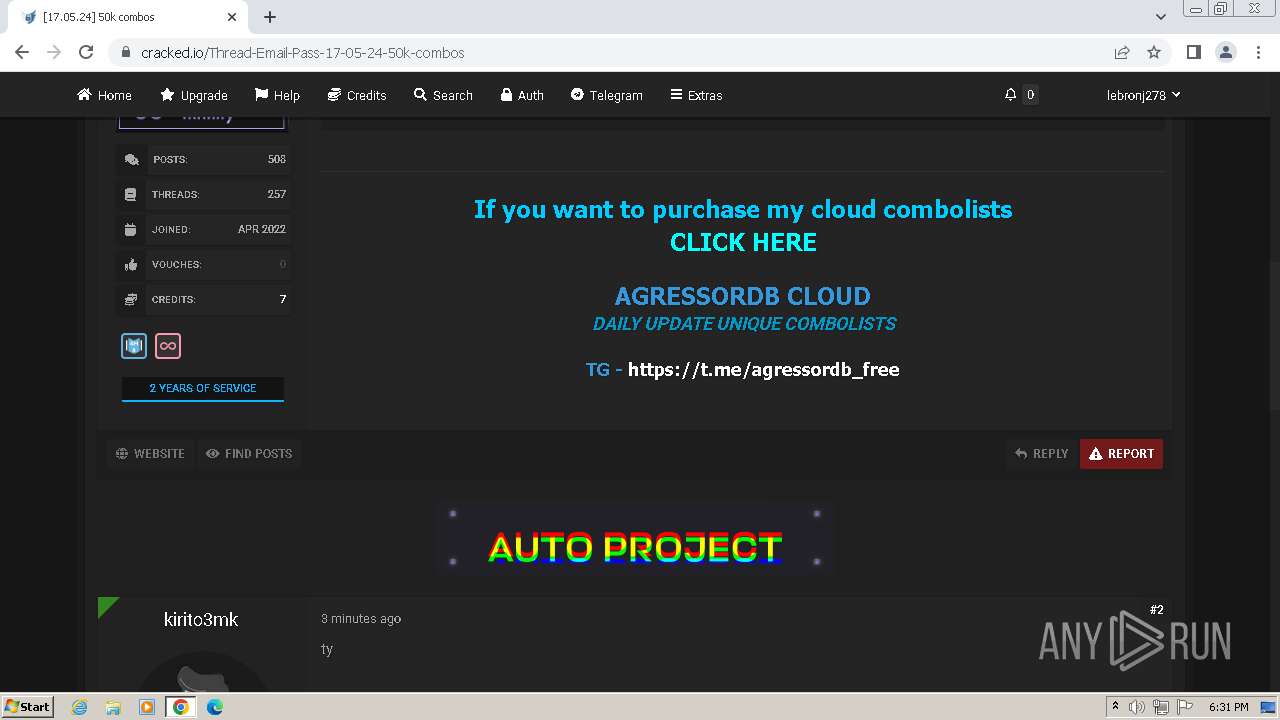Screen dimensions: 1280x720
Task: Open the Upgrade menu item
Action: (194, 95)
